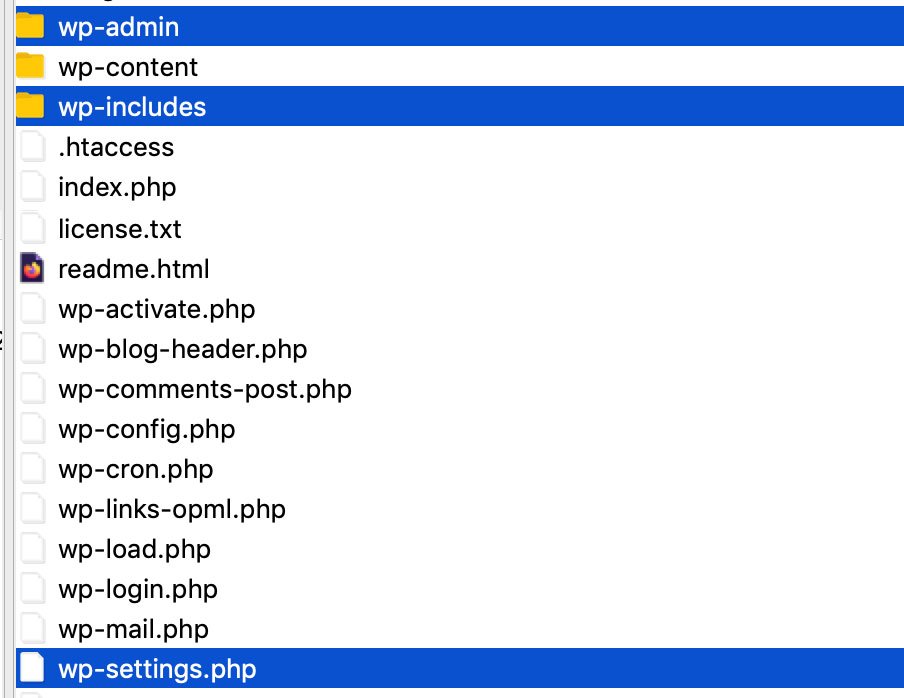This screenshot has height=698, width=904.
Task: Select wp-comments-post.php file
Action: 205,390
